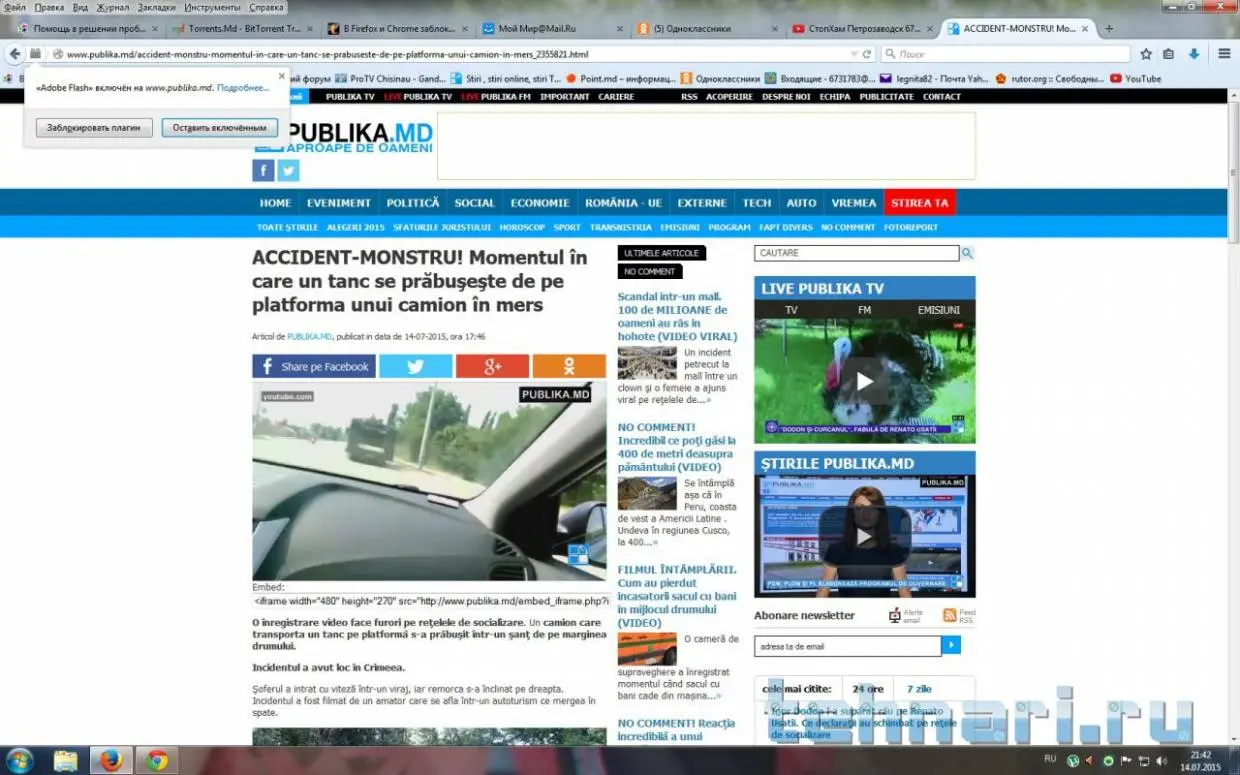Open Firefox from the taskbar

click(111, 760)
